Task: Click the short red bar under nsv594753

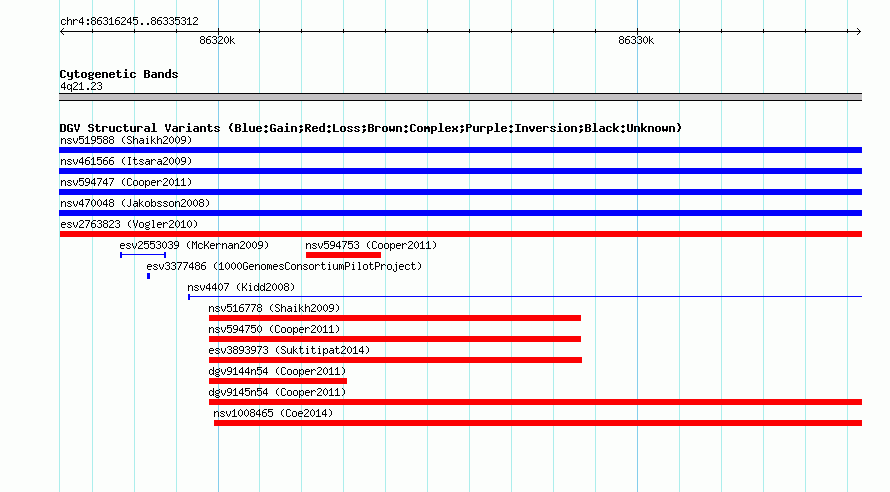Action: [x=343, y=255]
